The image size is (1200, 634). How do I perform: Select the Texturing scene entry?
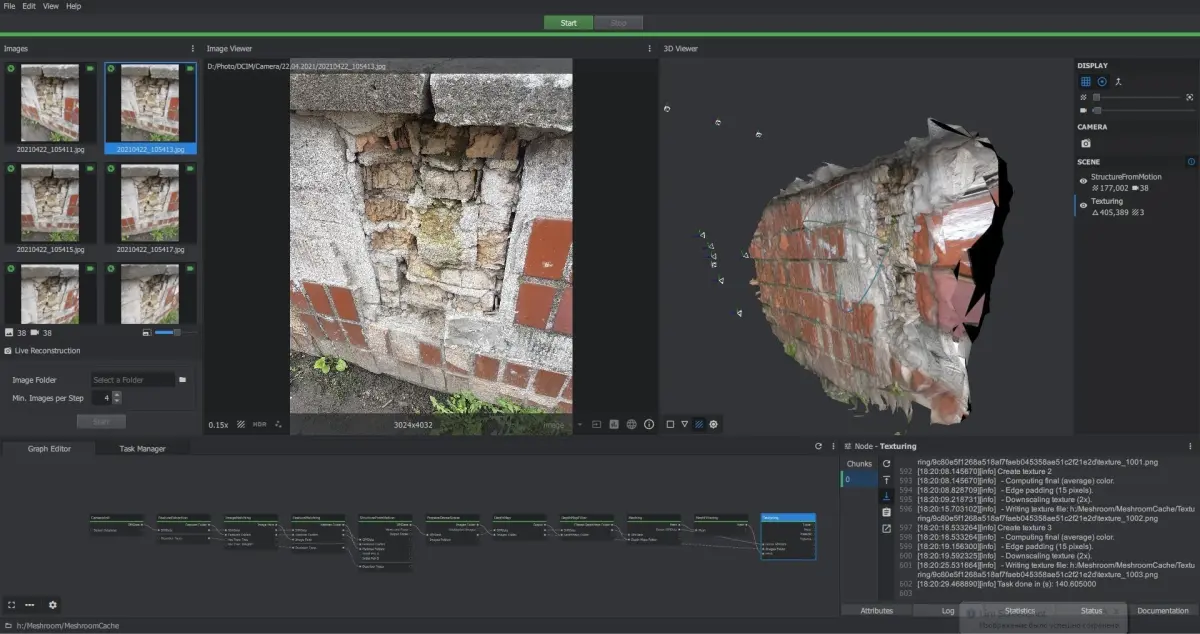1136,206
